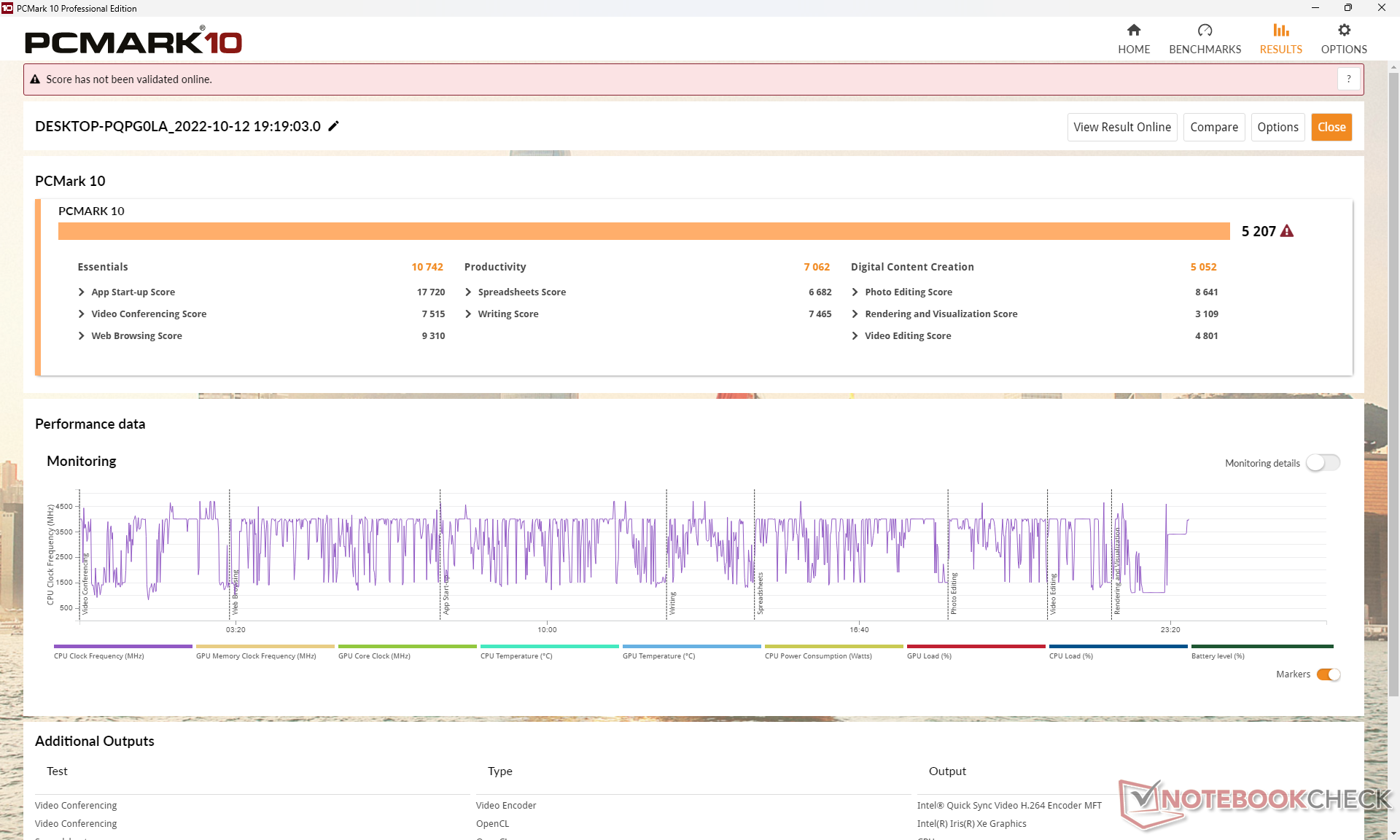The image size is (1400, 840).
Task: Click the Home icon in navigation
Action: 1133,30
